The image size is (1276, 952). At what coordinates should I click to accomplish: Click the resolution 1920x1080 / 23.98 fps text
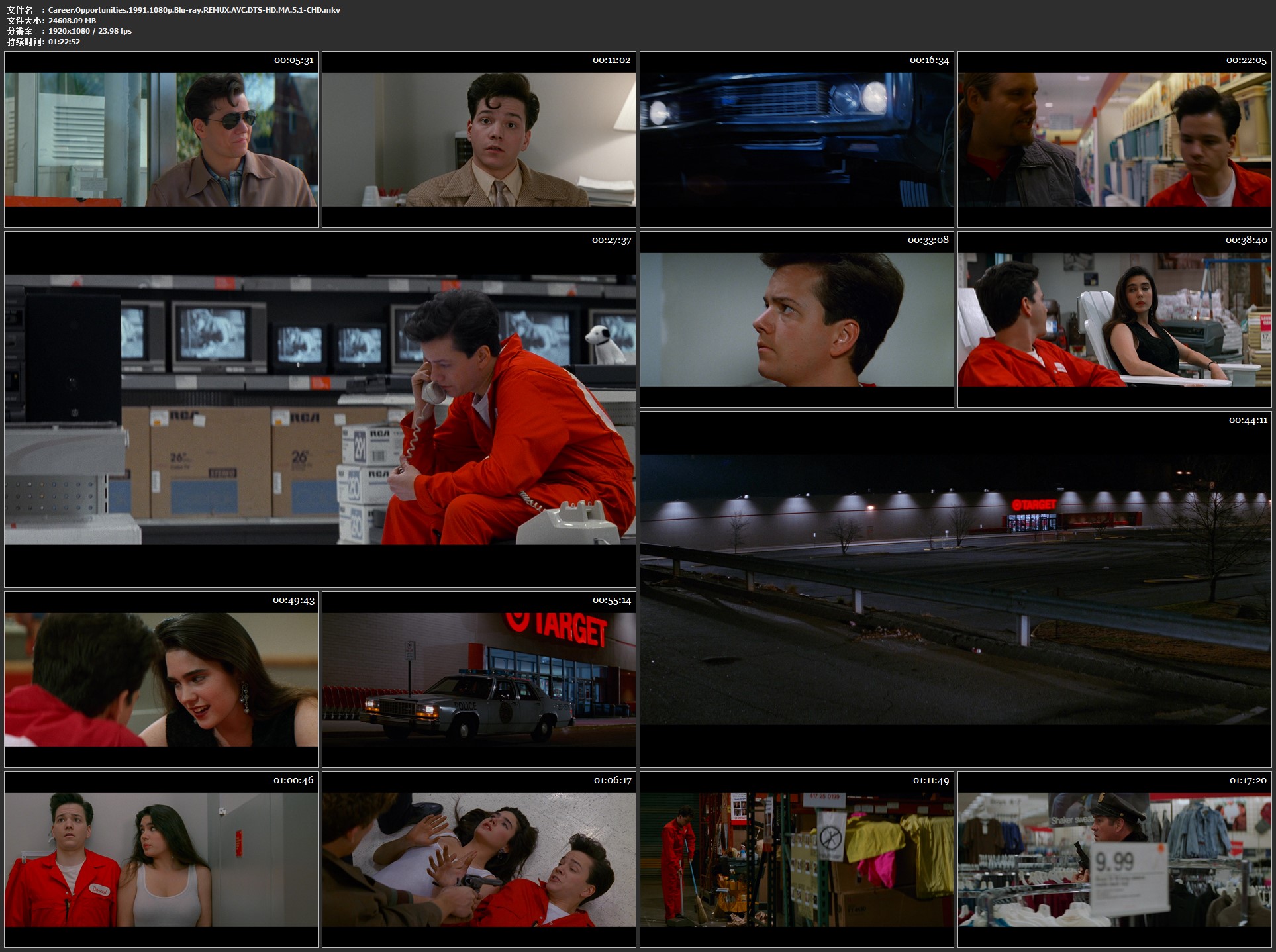point(90,31)
